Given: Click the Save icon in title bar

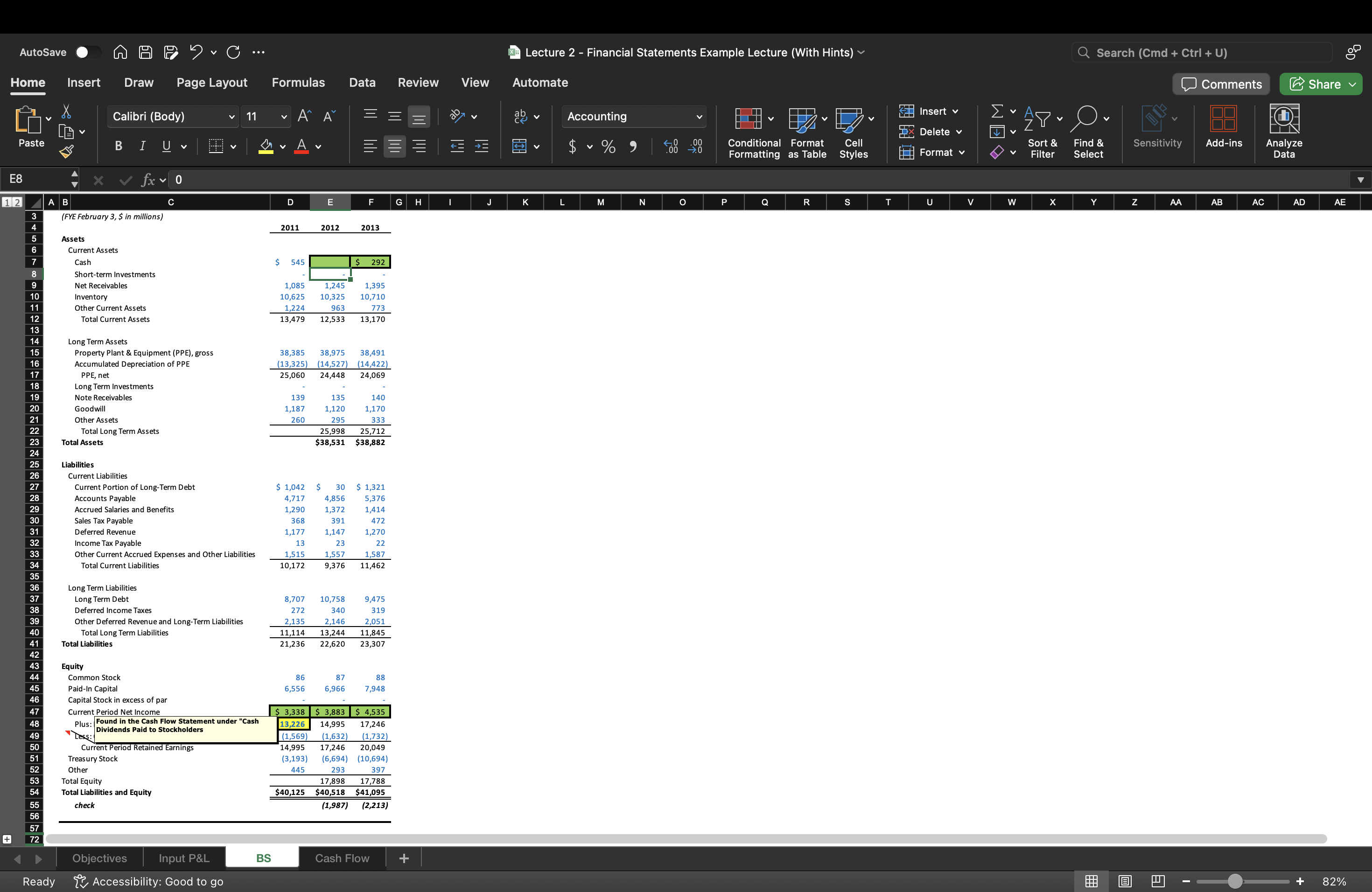Looking at the screenshot, I should (x=145, y=52).
